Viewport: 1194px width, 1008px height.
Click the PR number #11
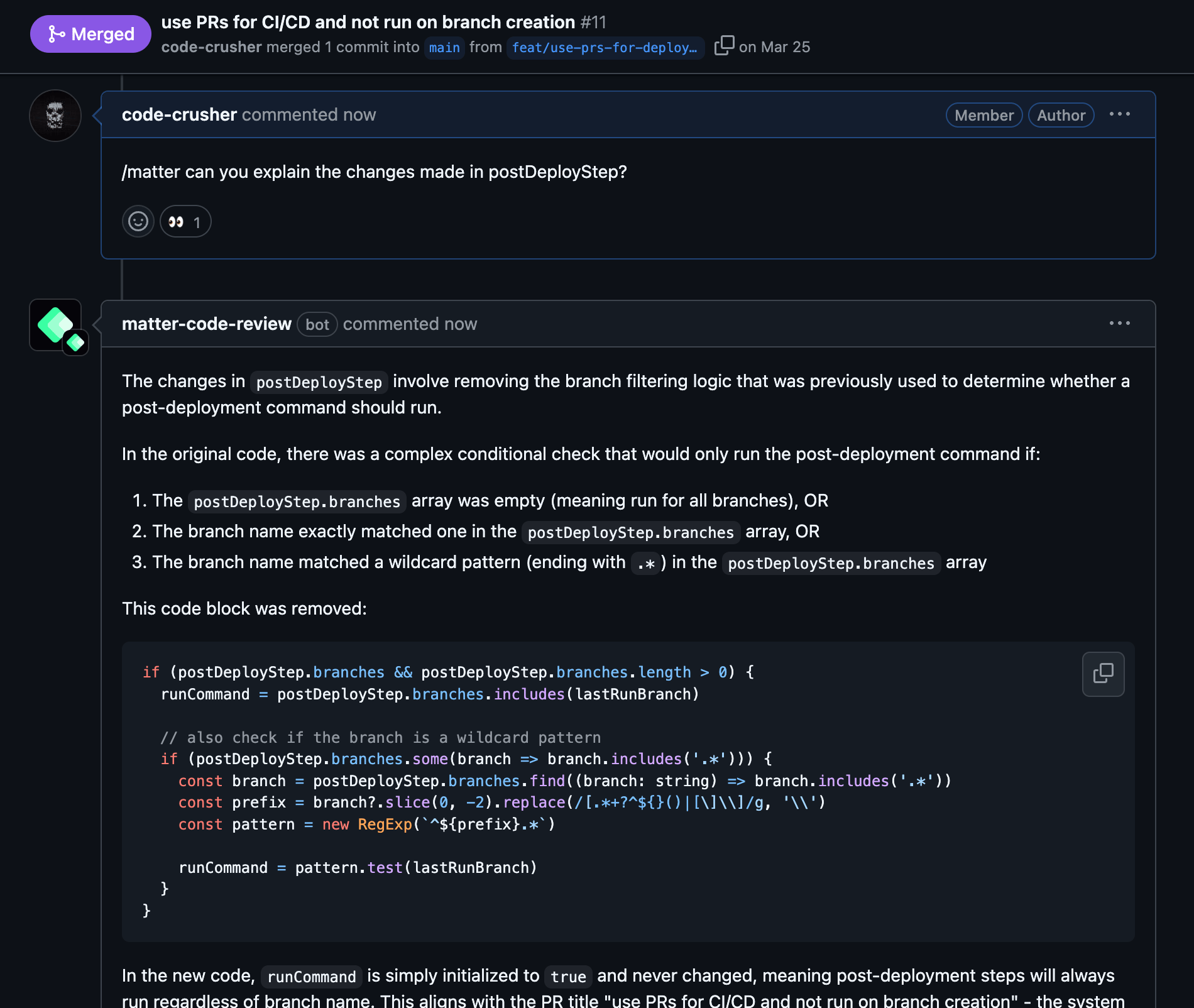pos(593,22)
